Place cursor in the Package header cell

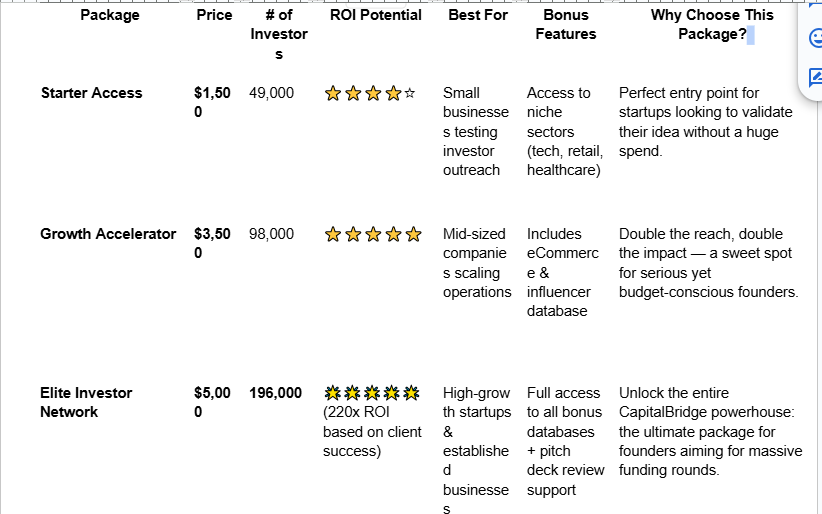click(x=110, y=15)
